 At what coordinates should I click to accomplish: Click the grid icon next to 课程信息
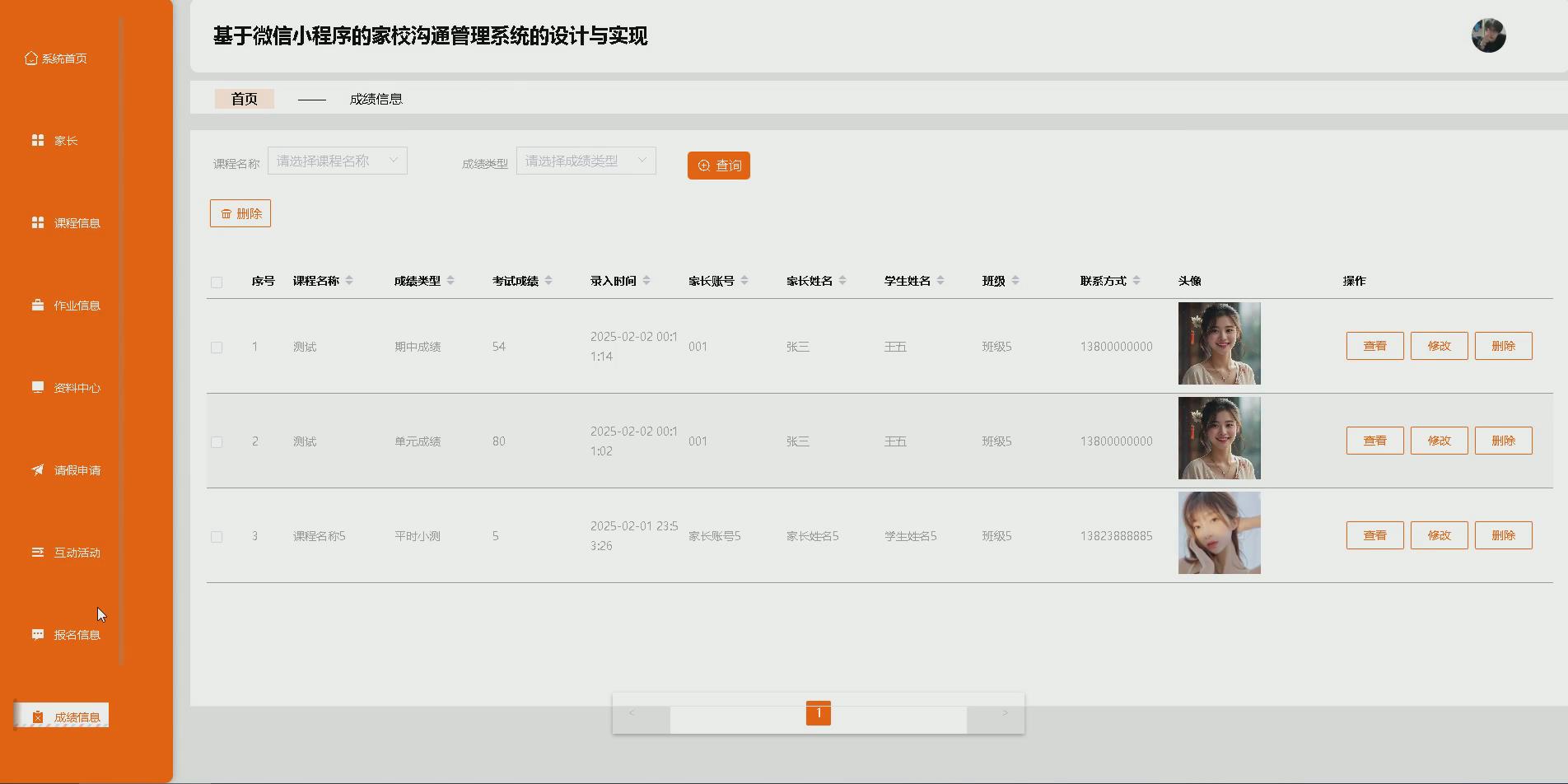click(x=38, y=223)
